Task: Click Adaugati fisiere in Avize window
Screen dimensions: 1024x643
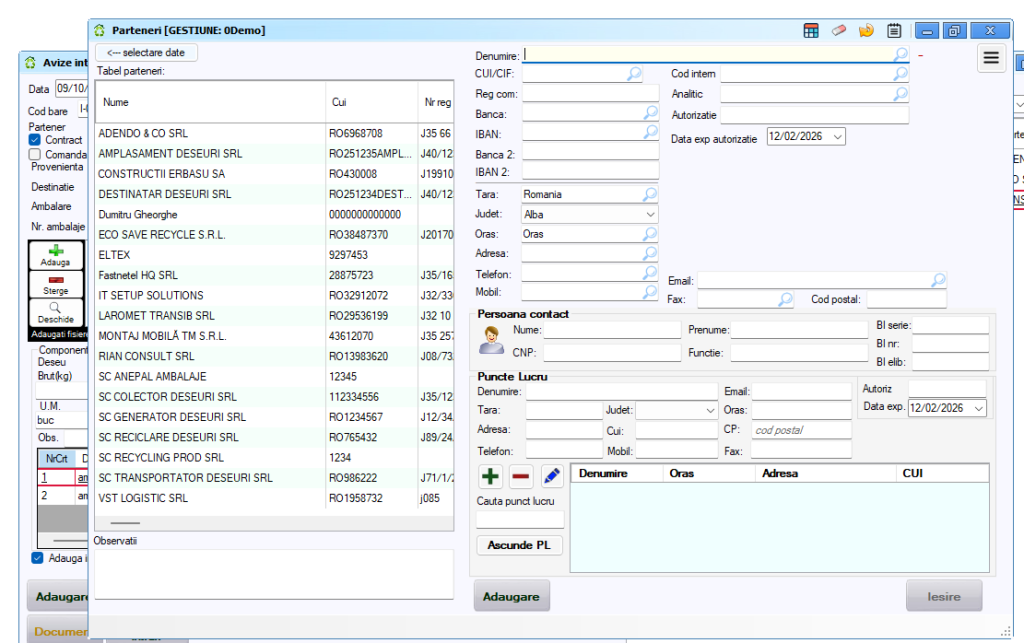Action: tap(59, 334)
